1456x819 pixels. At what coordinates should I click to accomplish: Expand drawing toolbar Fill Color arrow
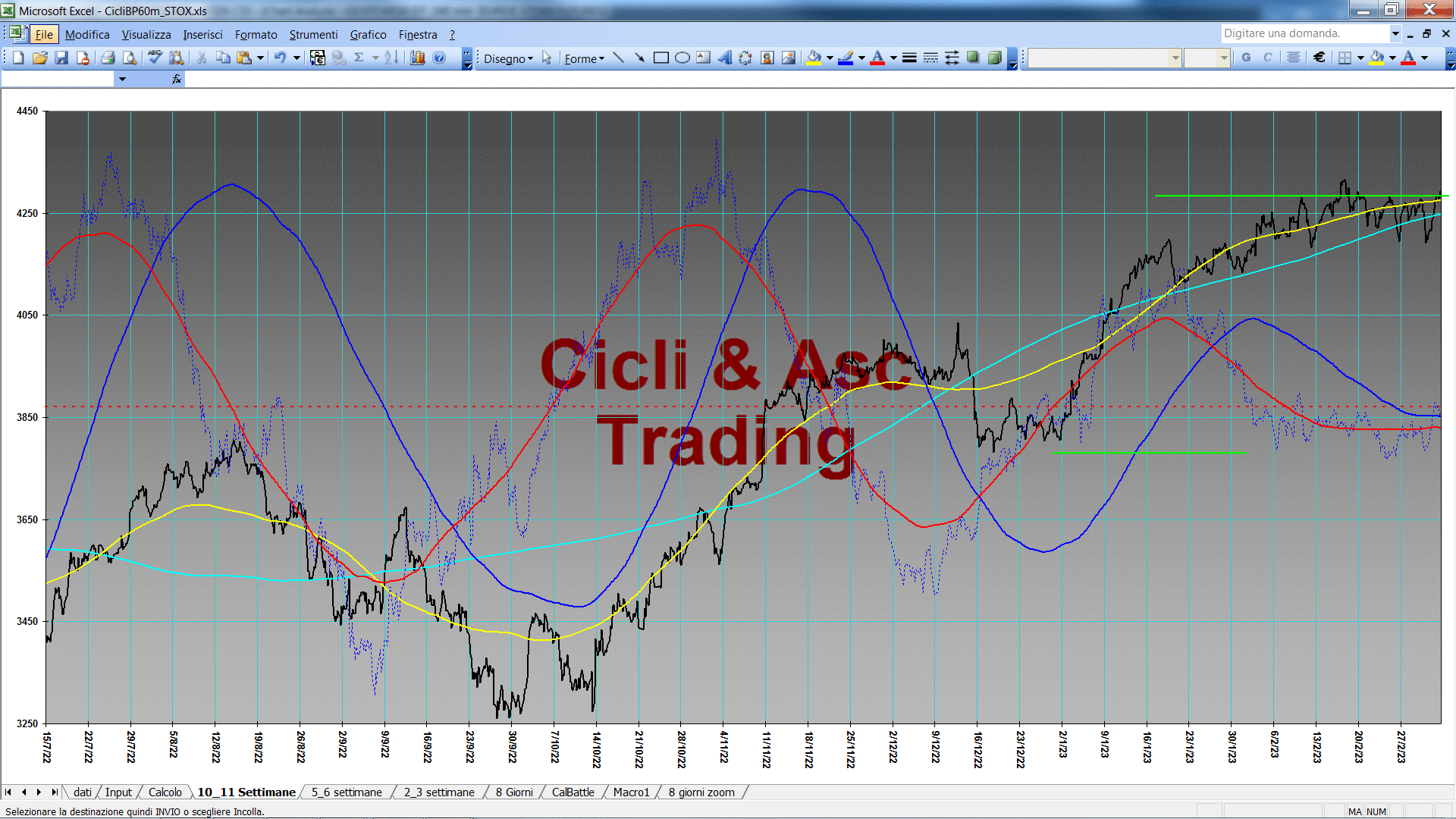pos(830,58)
